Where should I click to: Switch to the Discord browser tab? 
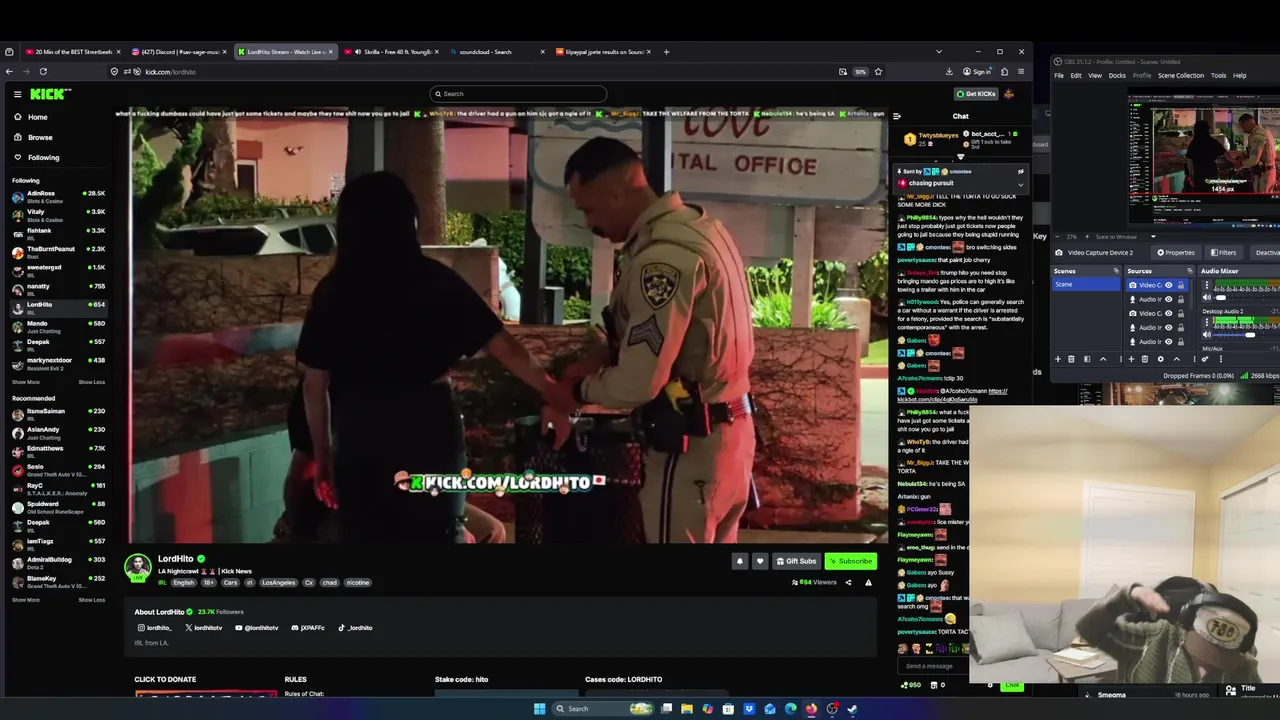(179, 52)
